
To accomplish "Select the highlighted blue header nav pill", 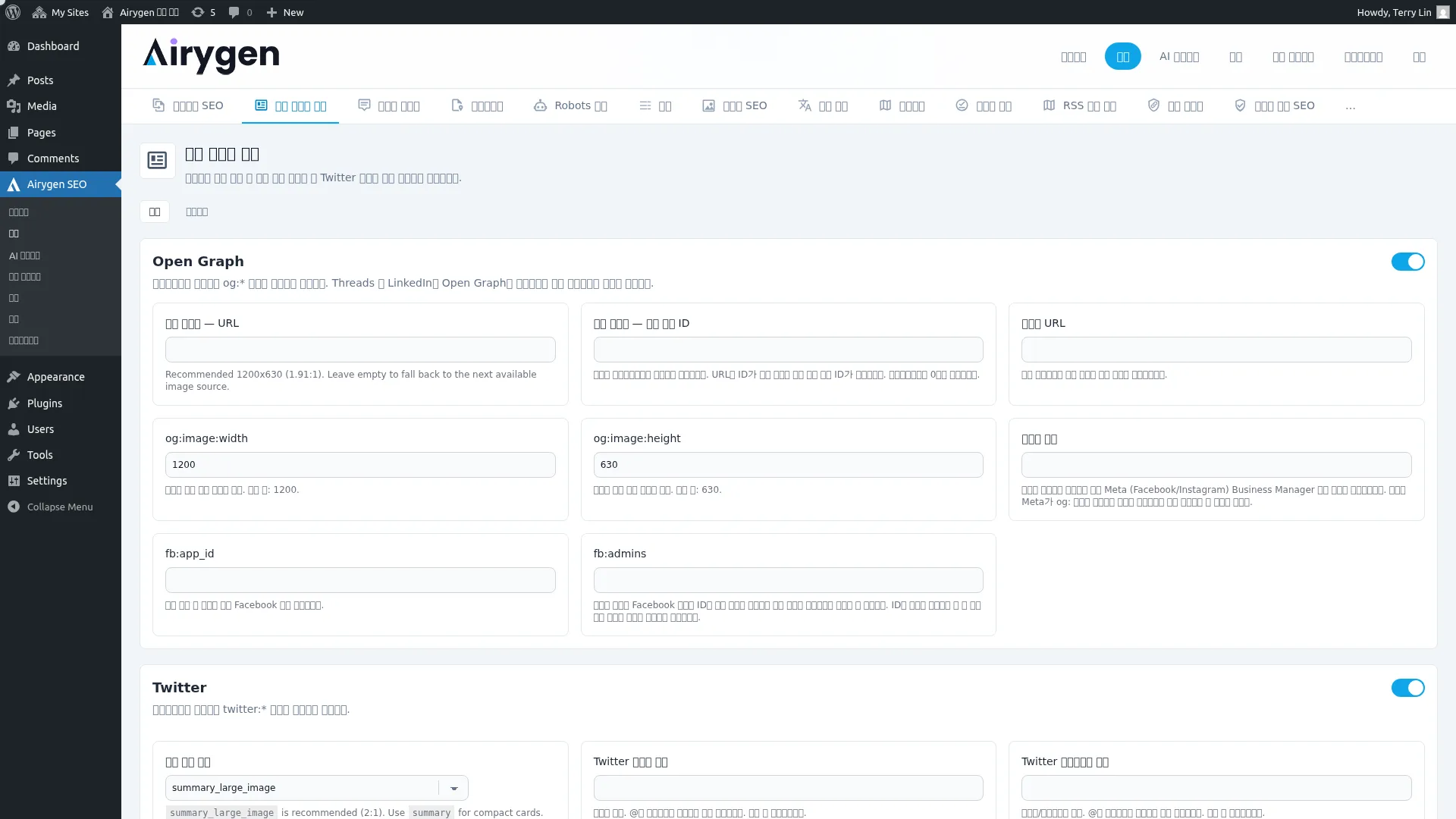I will (x=1122, y=56).
